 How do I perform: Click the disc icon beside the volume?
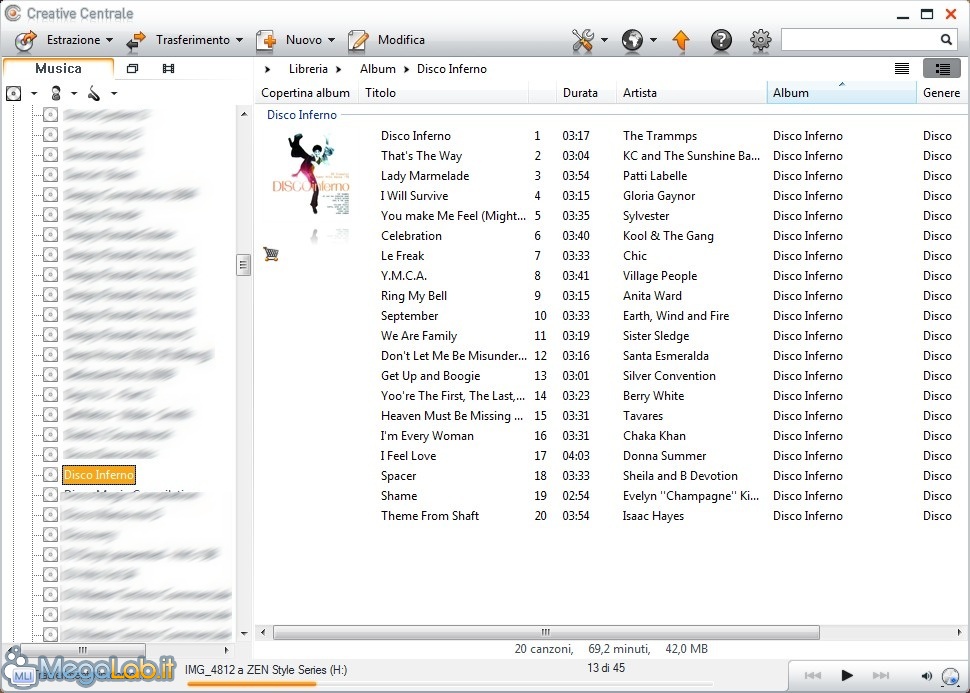[x=948, y=676]
